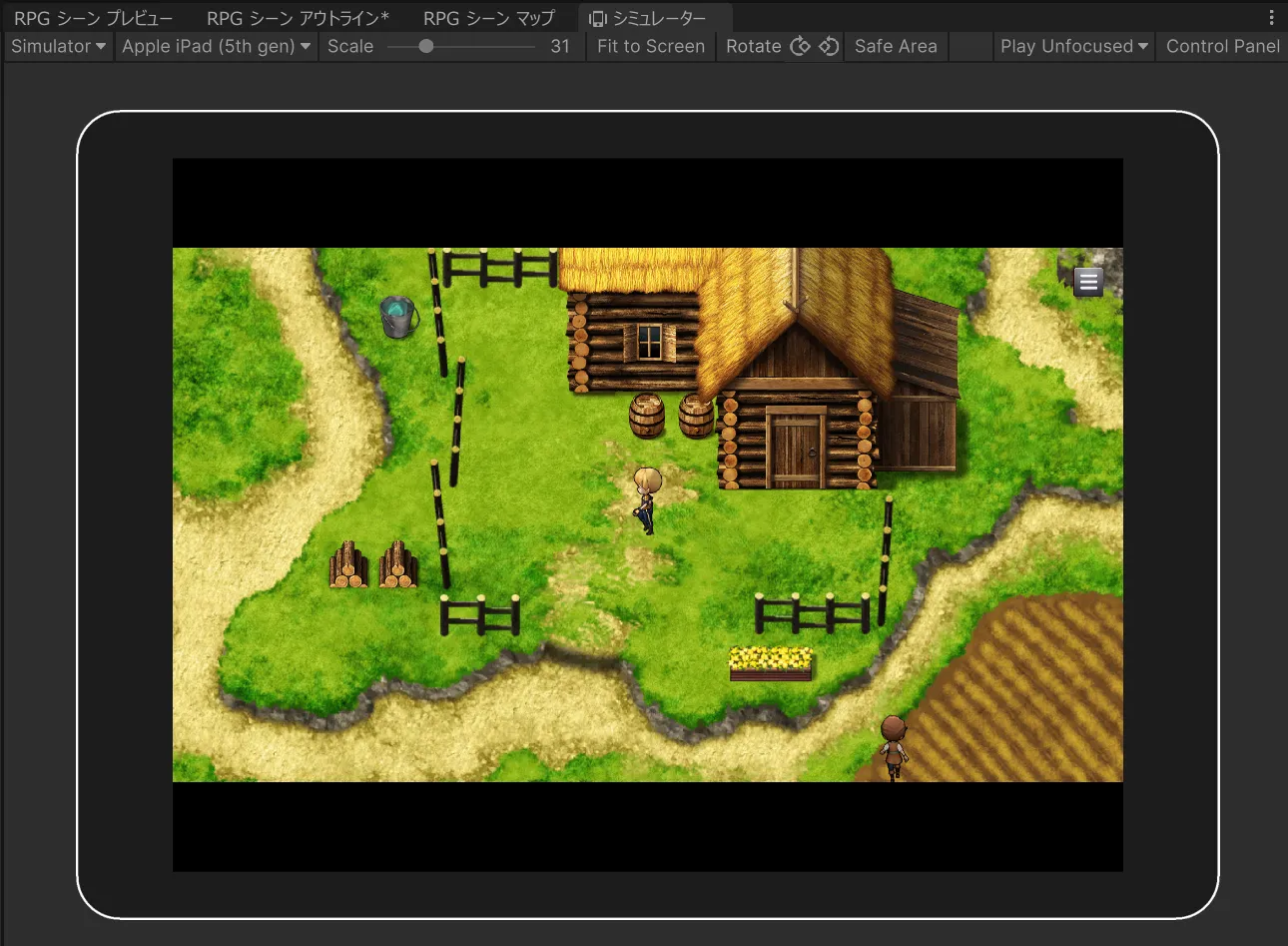Screen dimensions: 1288x946
Task: Open the Control Panel
Action: click(x=1222, y=46)
